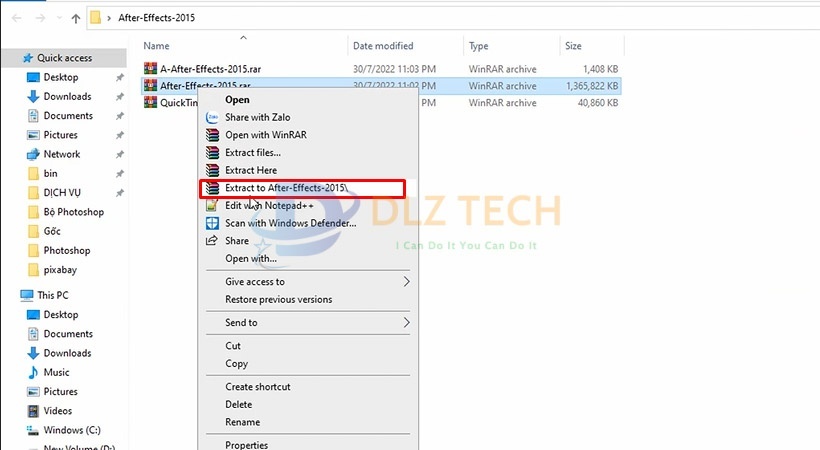Open Windows (C:) drive
The image size is (820, 450).
(x=72, y=430)
